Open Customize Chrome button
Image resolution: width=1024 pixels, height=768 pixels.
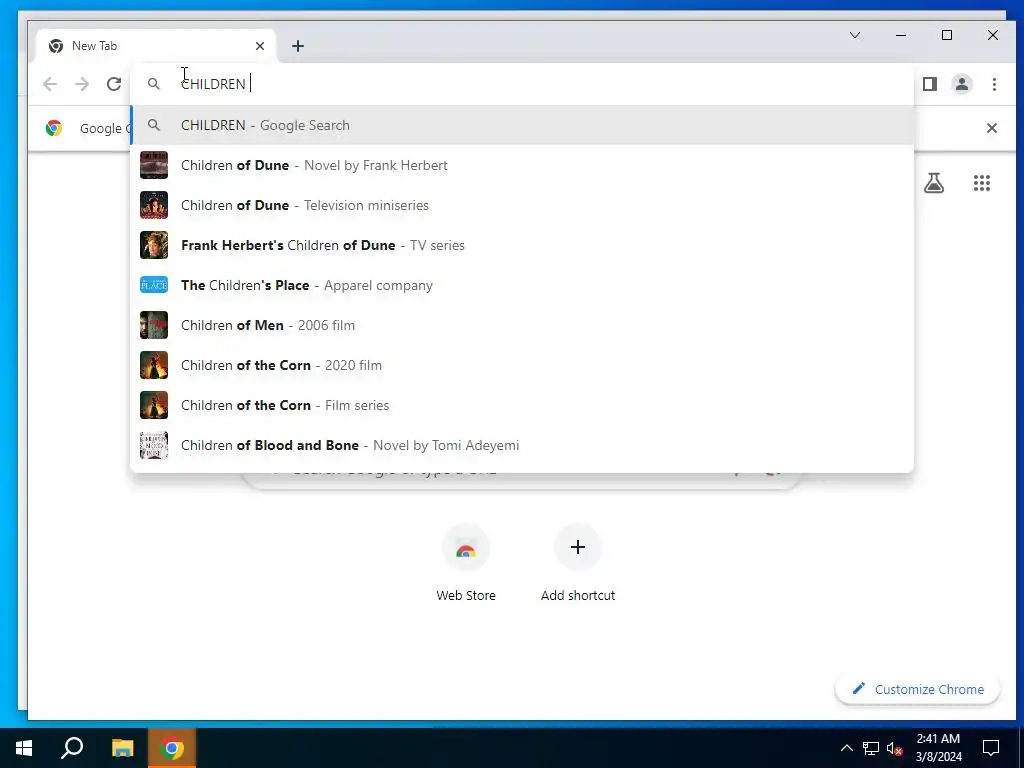point(918,689)
